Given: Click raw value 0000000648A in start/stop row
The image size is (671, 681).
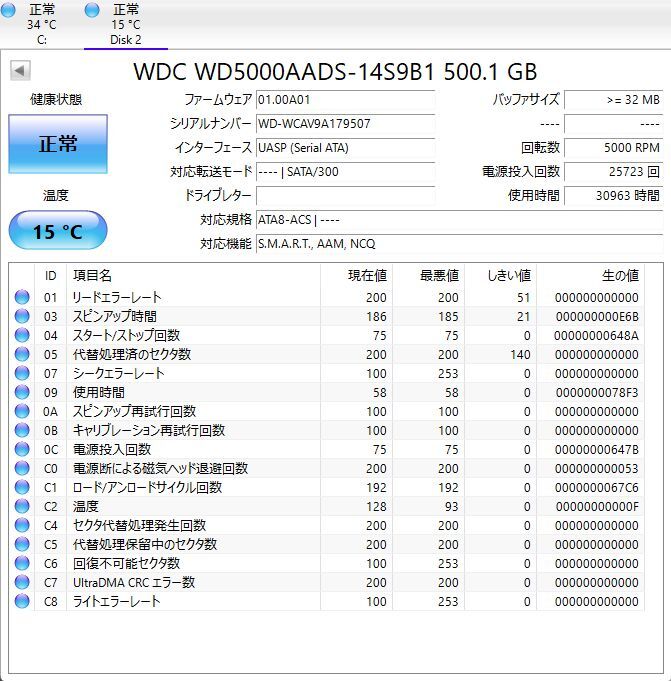Looking at the screenshot, I should (x=596, y=336).
